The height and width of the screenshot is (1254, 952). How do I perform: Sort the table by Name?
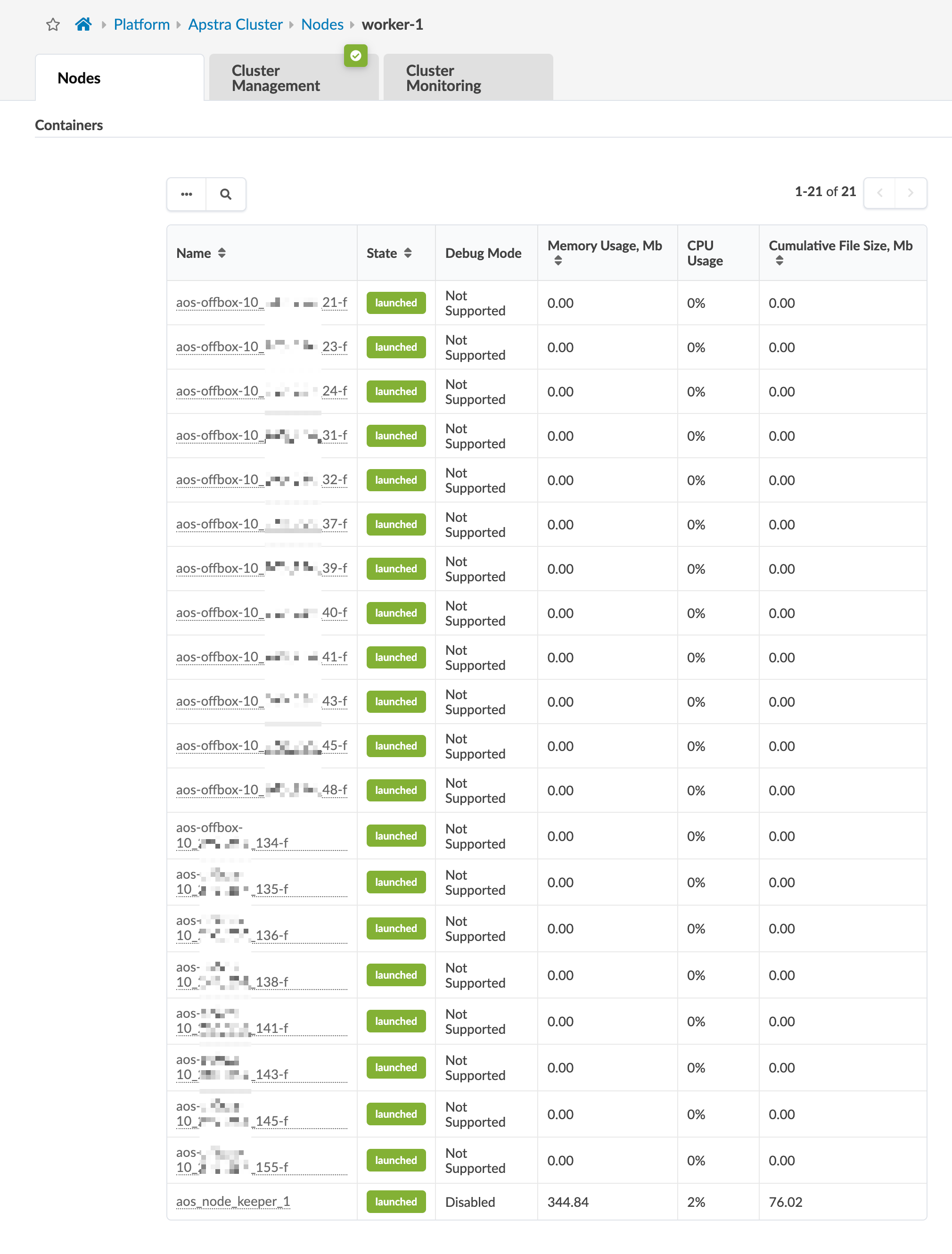(x=222, y=254)
